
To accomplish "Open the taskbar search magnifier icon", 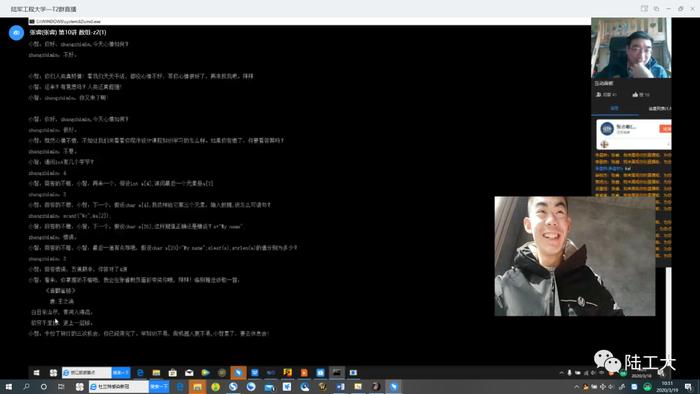I will [x=26, y=386].
